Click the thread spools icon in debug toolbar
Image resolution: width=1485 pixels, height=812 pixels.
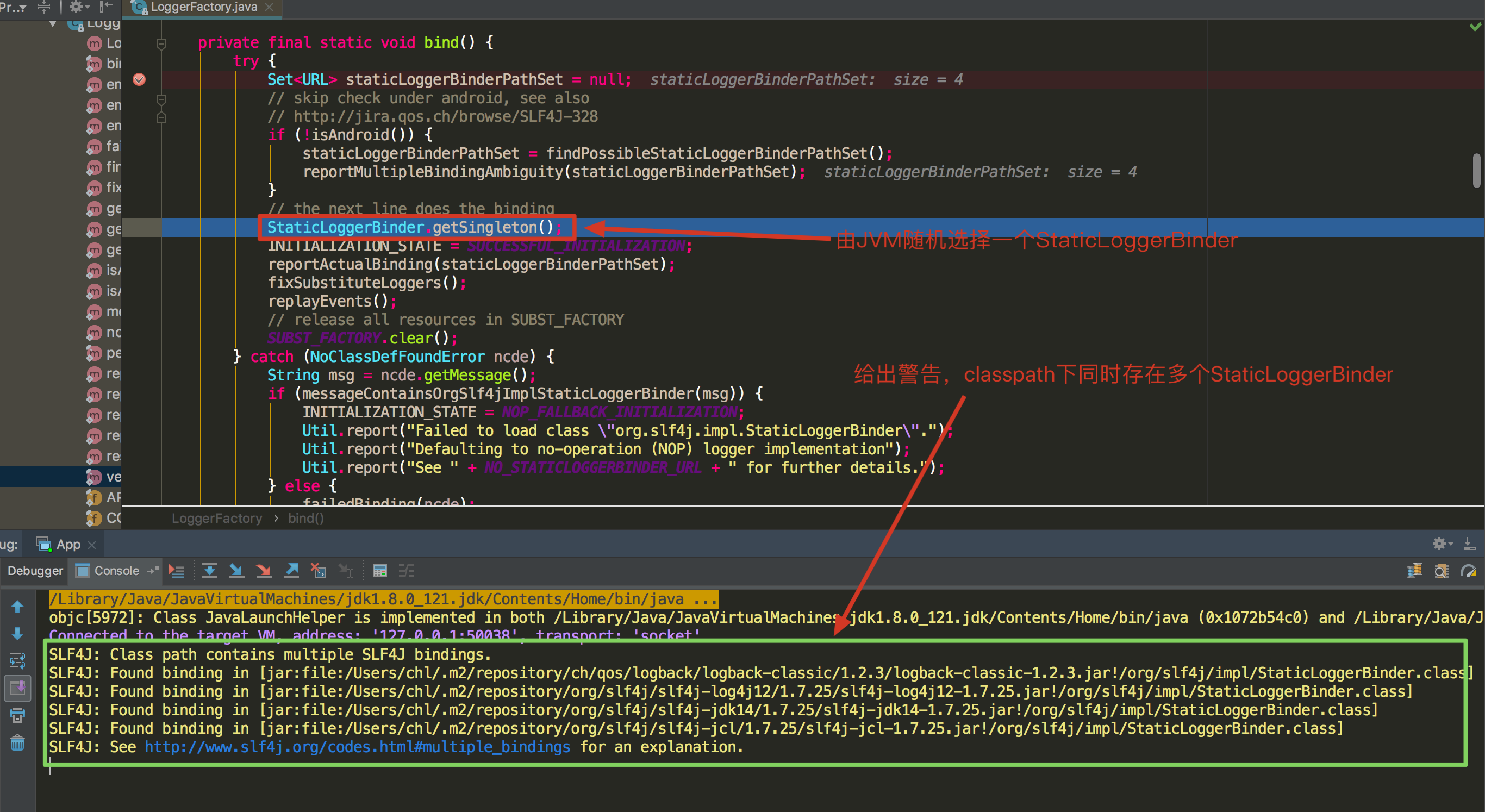pyautogui.click(x=1413, y=571)
